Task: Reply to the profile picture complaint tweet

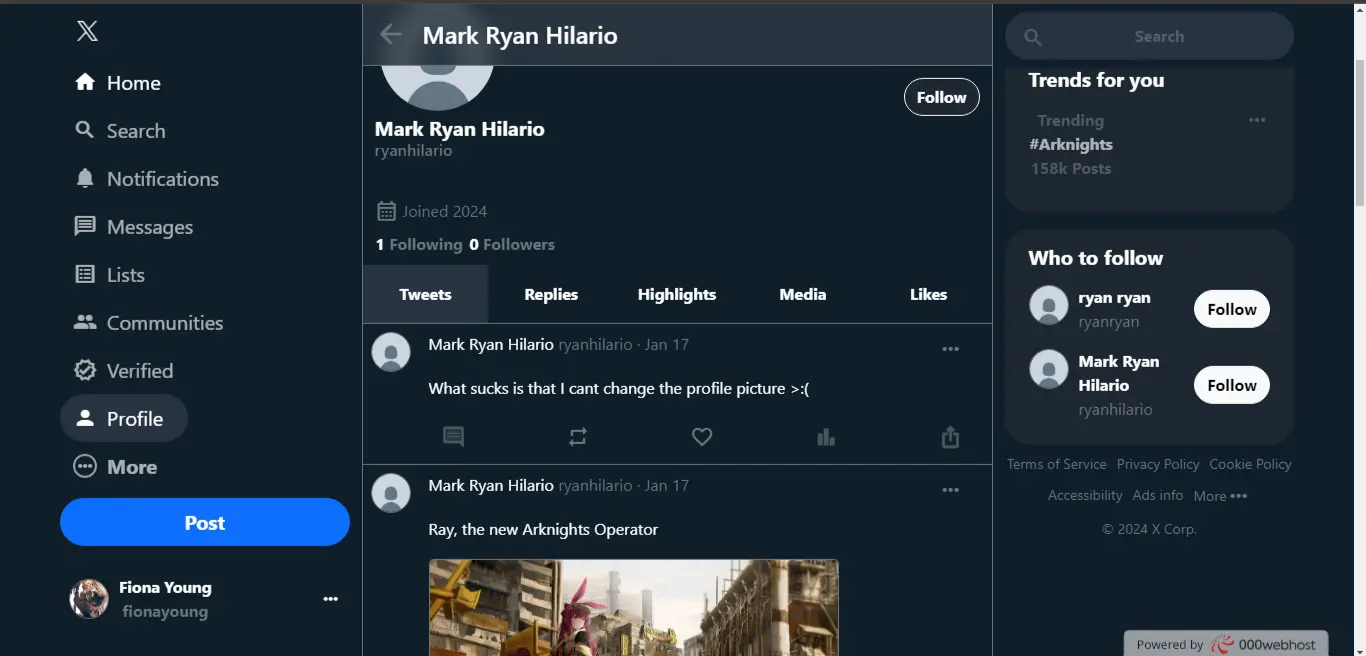Action: click(x=453, y=437)
